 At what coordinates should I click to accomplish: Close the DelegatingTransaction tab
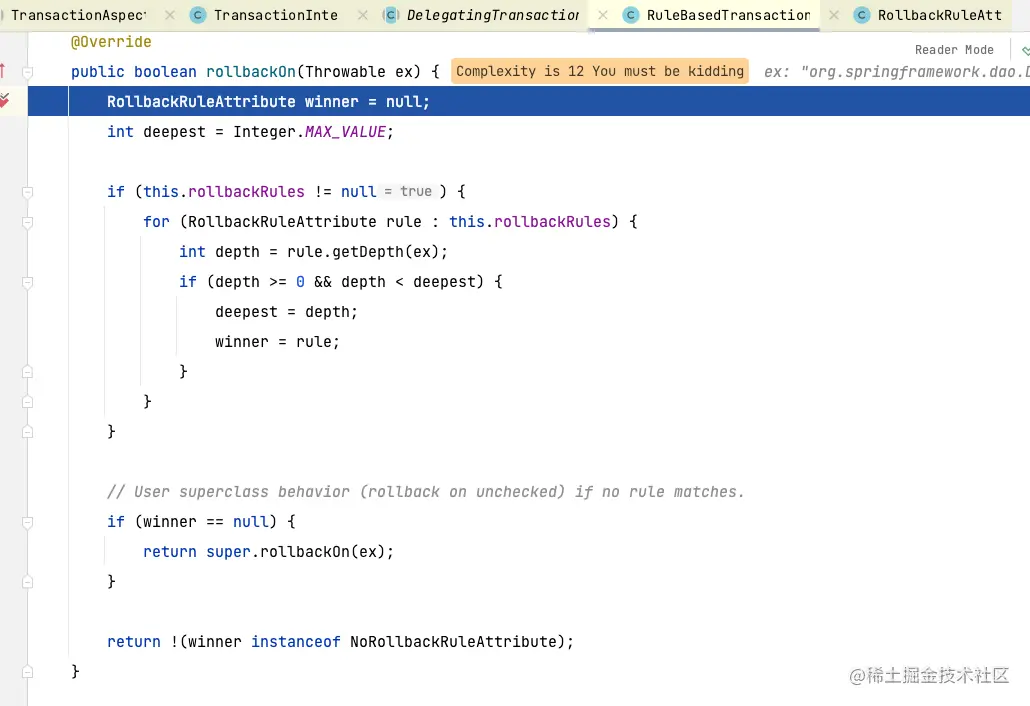pos(602,15)
